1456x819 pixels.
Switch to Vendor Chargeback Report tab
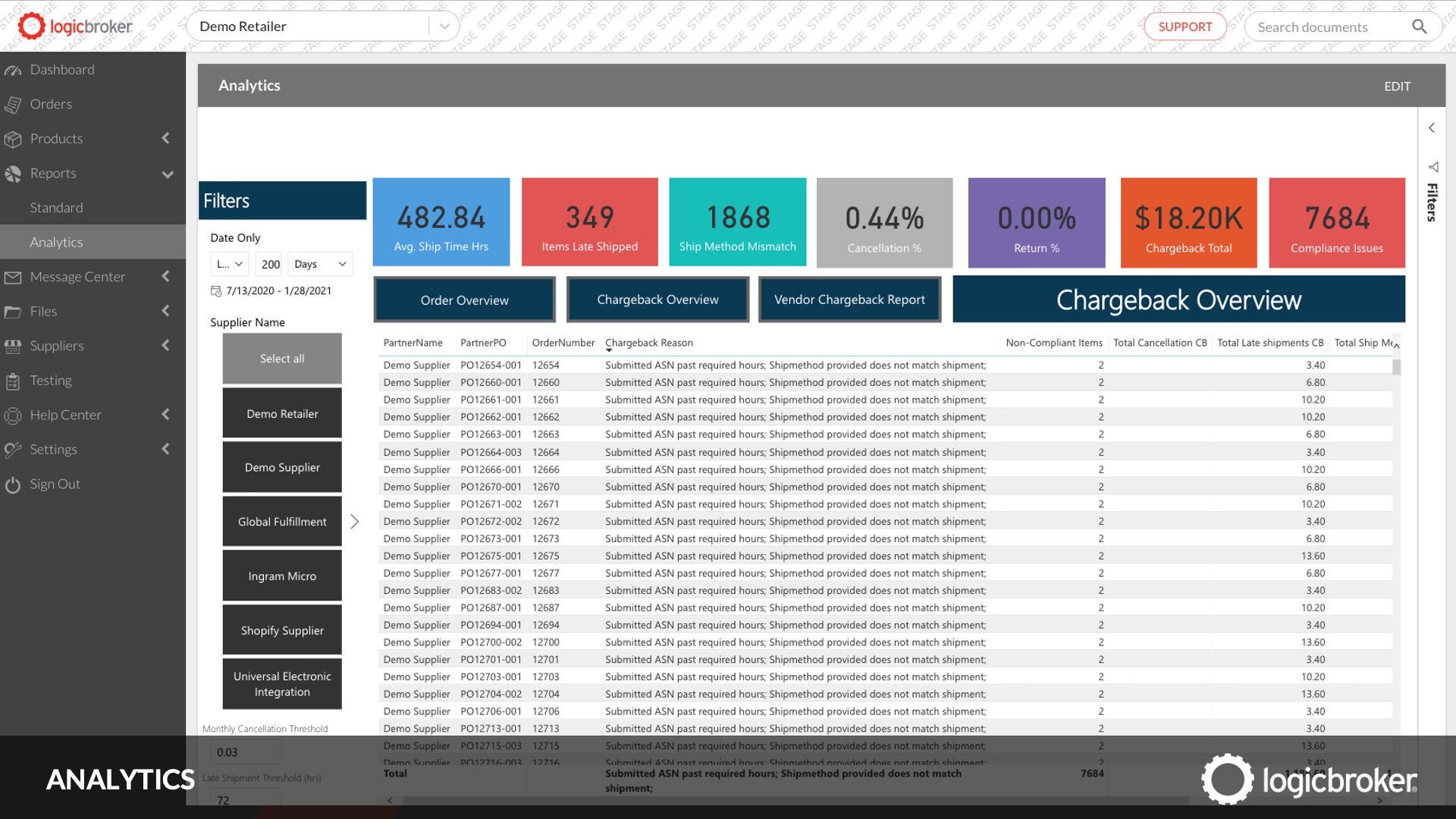849,300
